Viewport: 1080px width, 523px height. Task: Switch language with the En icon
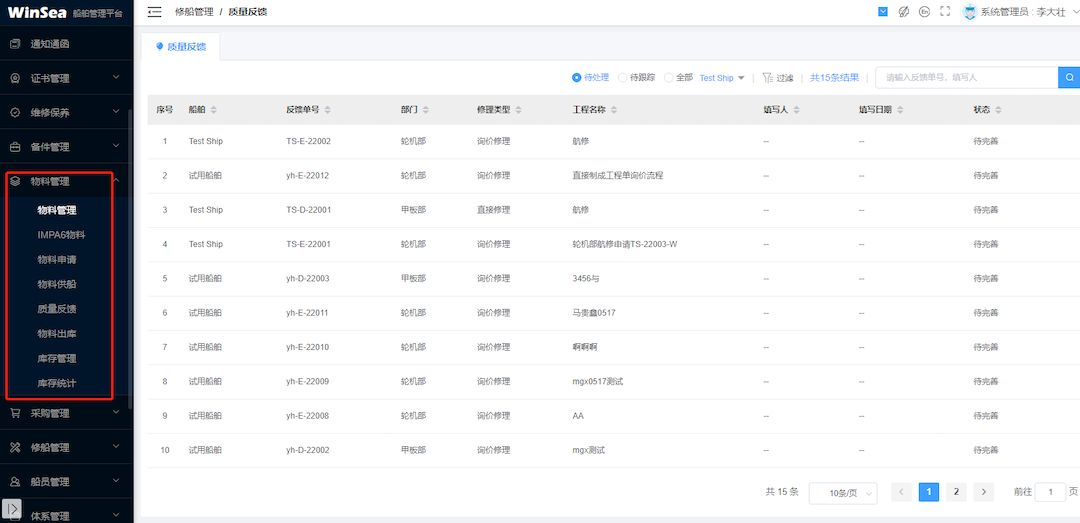[925, 12]
